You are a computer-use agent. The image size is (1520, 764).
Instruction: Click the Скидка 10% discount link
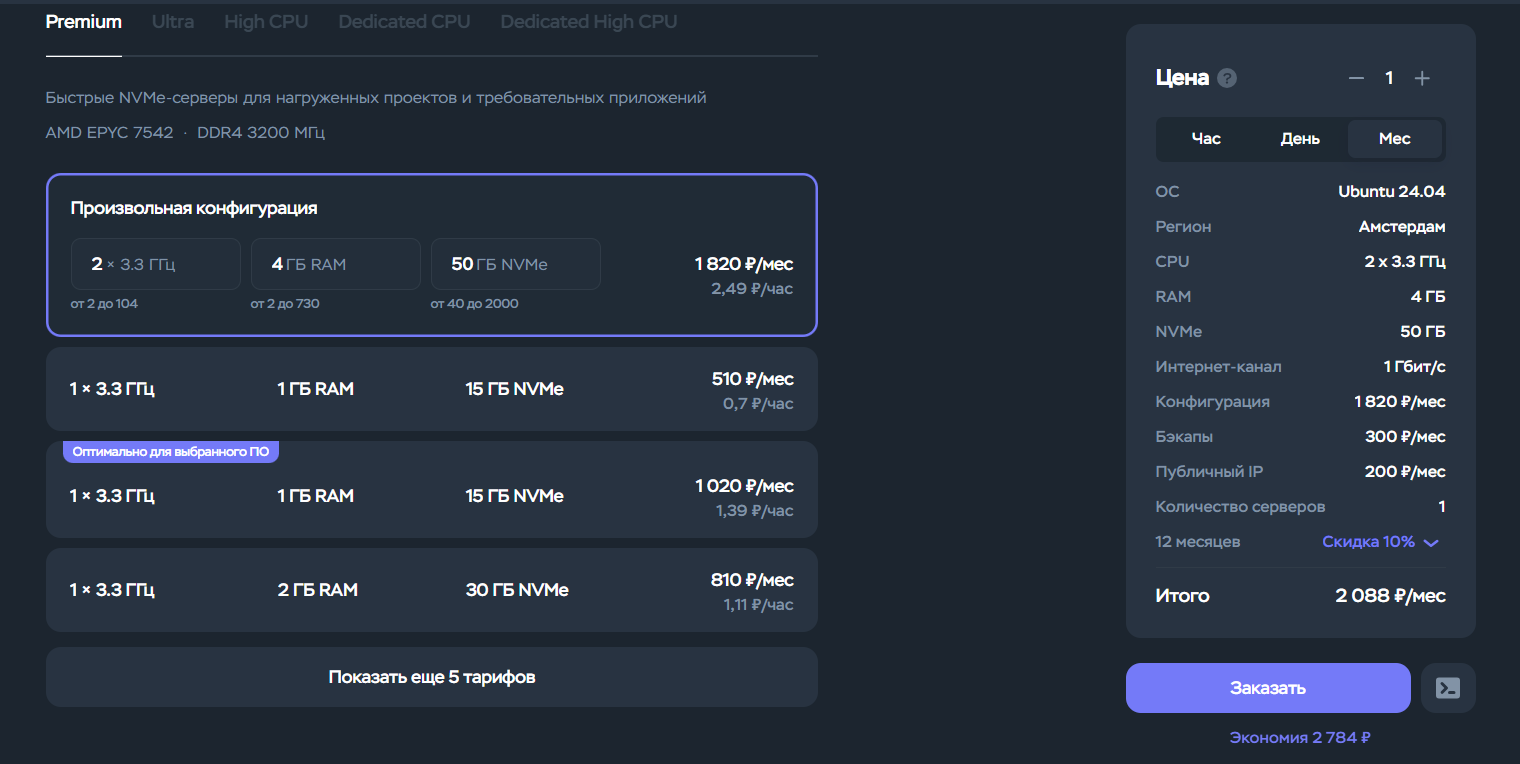pyautogui.click(x=1369, y=542)
